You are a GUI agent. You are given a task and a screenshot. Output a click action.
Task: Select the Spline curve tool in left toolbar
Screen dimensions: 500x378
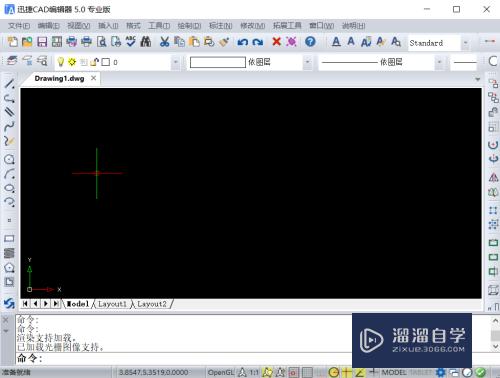pos(9,126)
